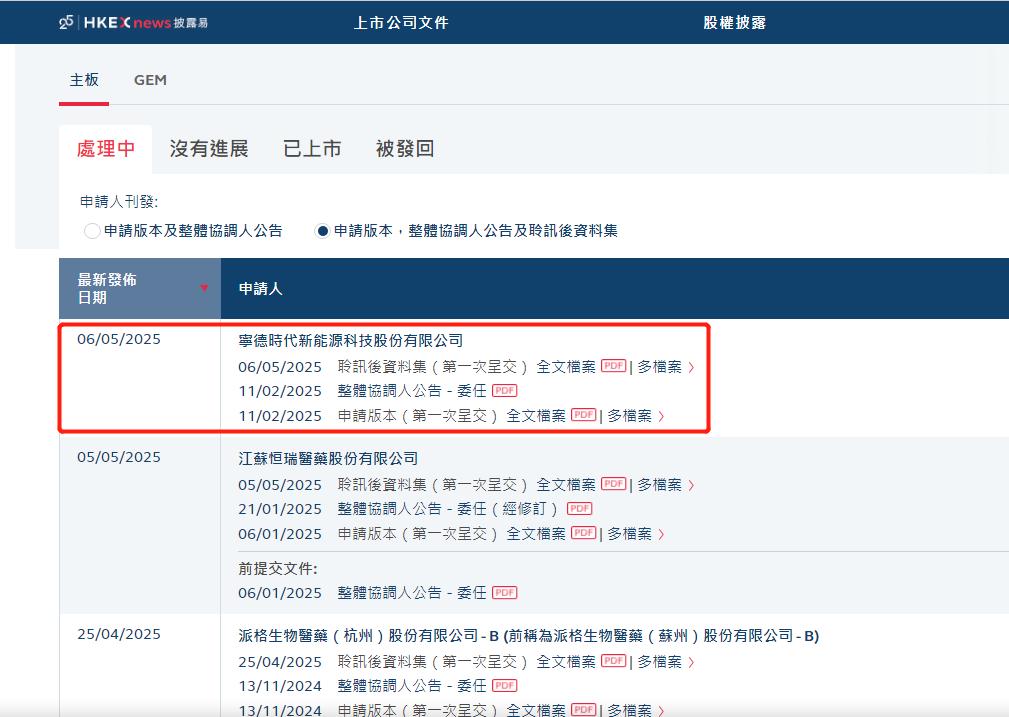Open PDF for 派格生物 13/11/2024 整體協調人公告
The image size is (1009, 717).
tap(504, 685)
